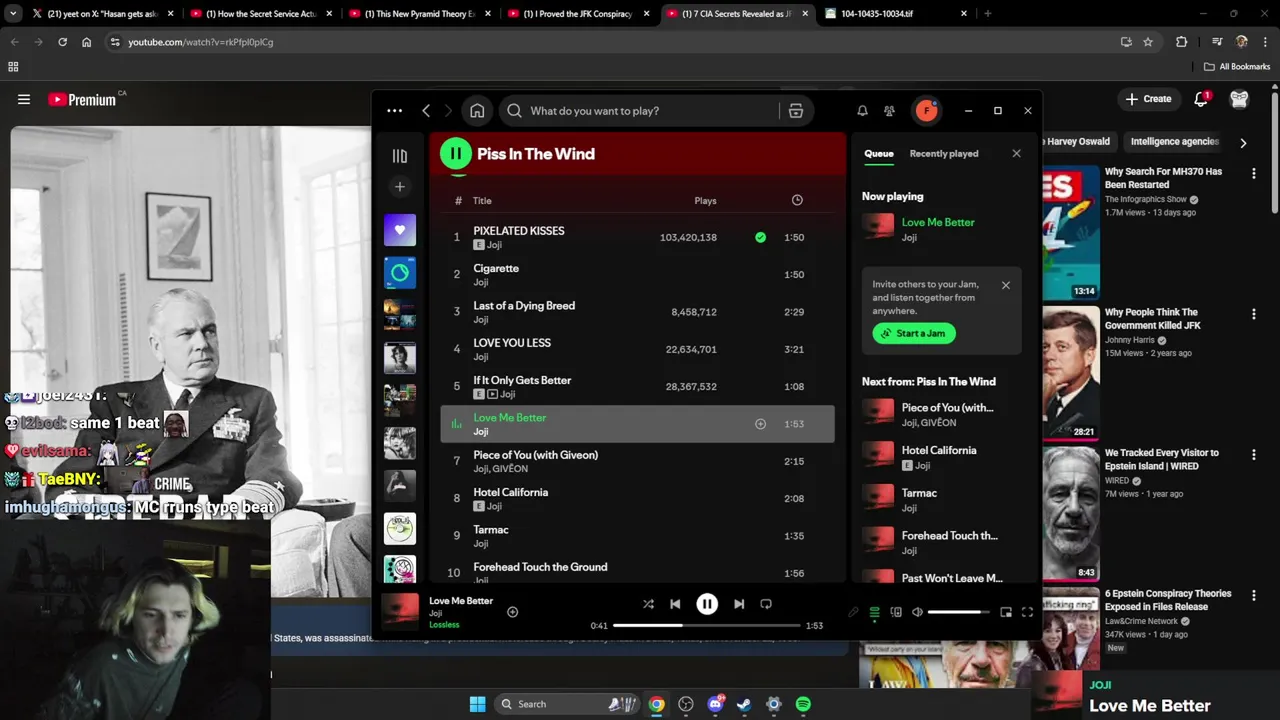This screenshot has width=1280, height=720.
Task: Open YouTube Create button
Action: coord(1148,99)
